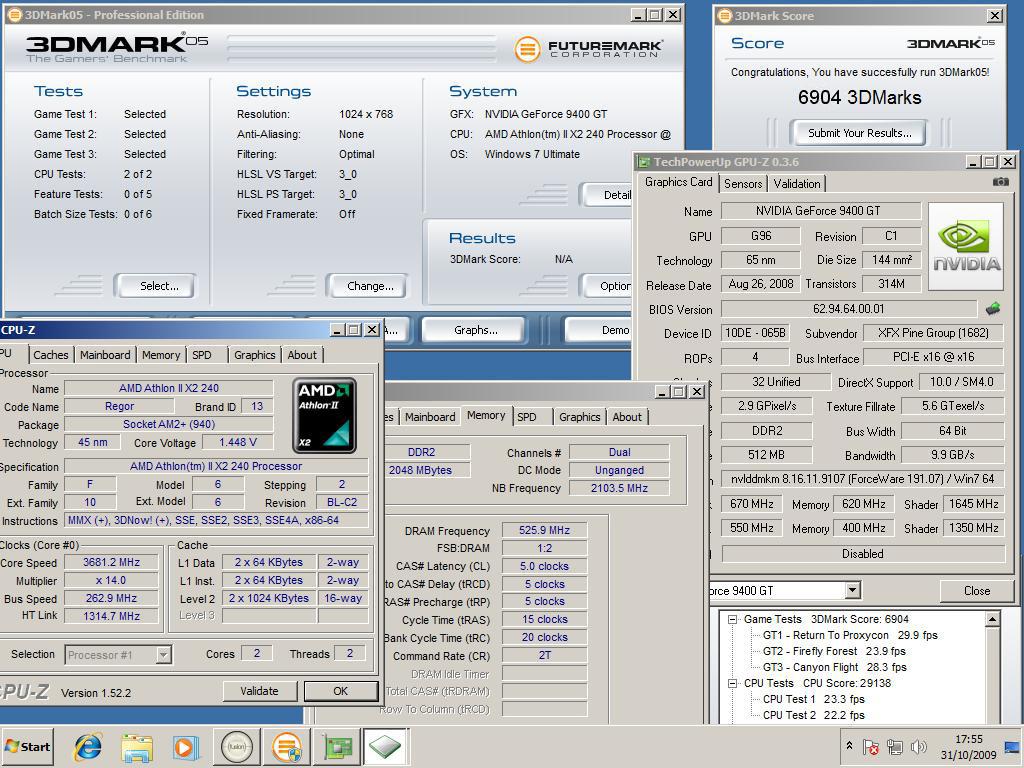The height and width of the screenshot is (768, 1024).
Task: Click the BIOS Version field 62.94.64.00.01
Action: pos(848,309)
